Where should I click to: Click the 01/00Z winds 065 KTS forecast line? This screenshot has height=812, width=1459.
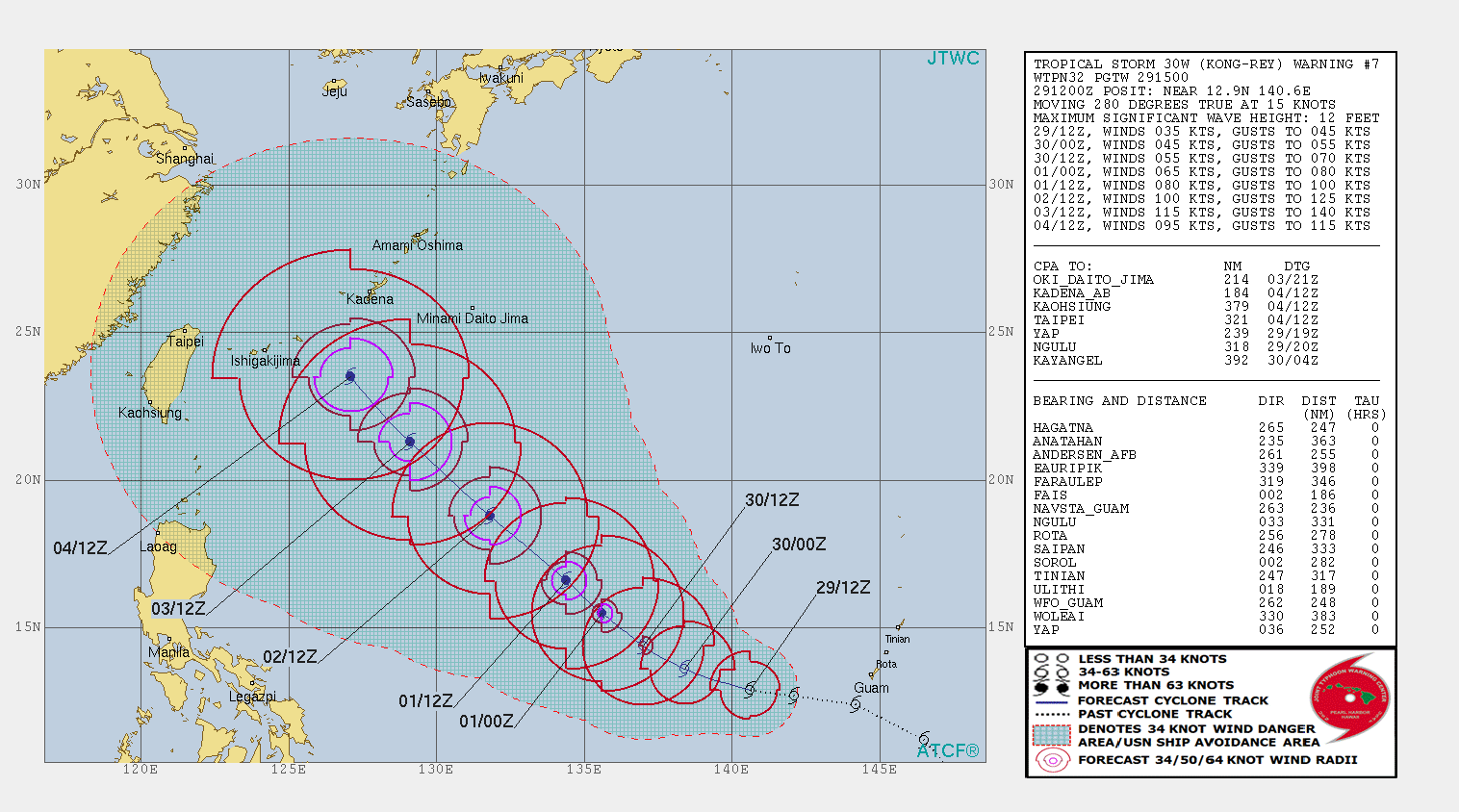pos(1202,172)
